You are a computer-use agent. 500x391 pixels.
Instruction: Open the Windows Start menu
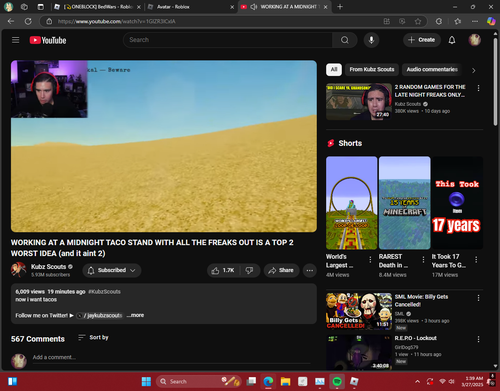(x=146, y=381)
